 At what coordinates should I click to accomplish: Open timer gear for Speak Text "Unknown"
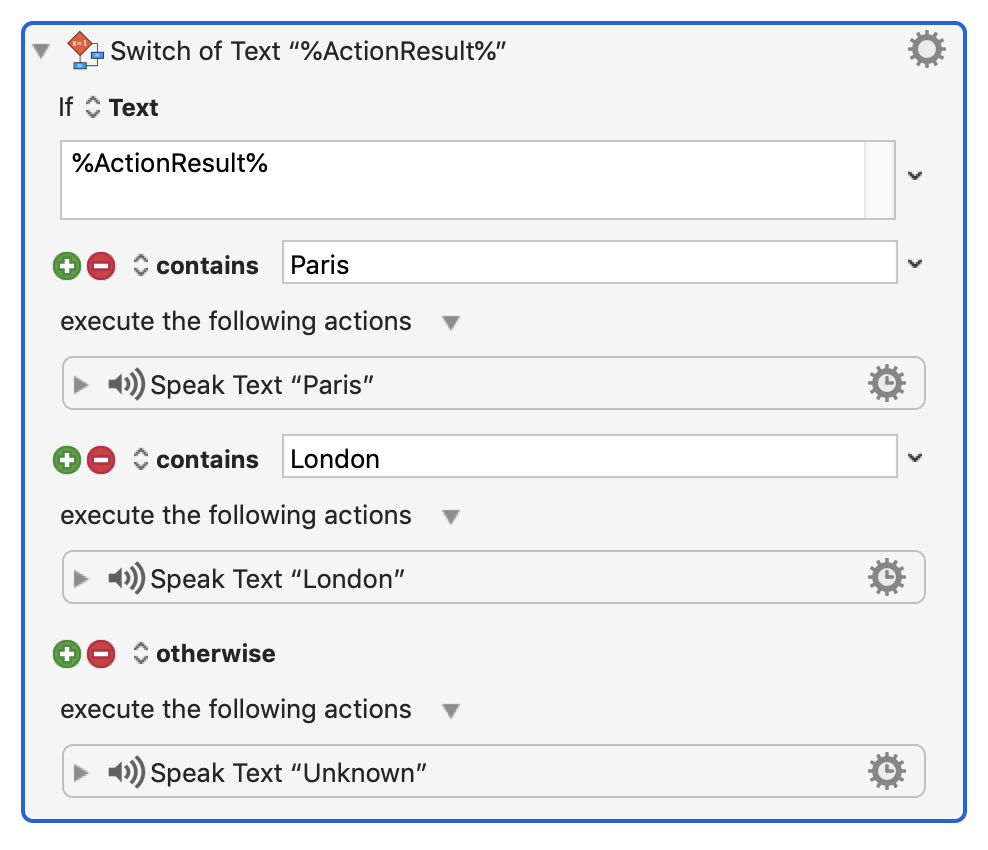(x=886, y=772)
